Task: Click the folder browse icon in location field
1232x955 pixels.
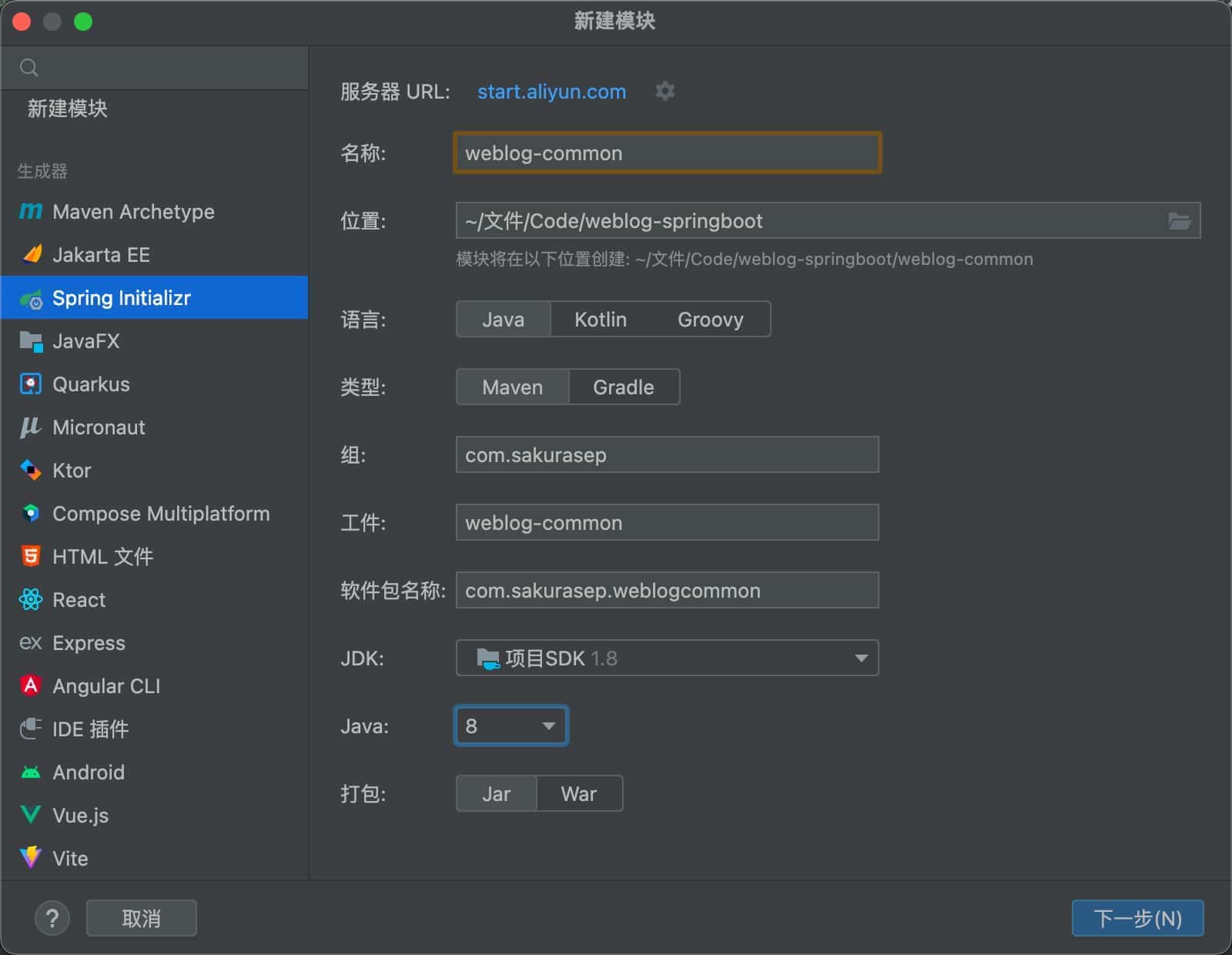Action: click(1179, 221)
